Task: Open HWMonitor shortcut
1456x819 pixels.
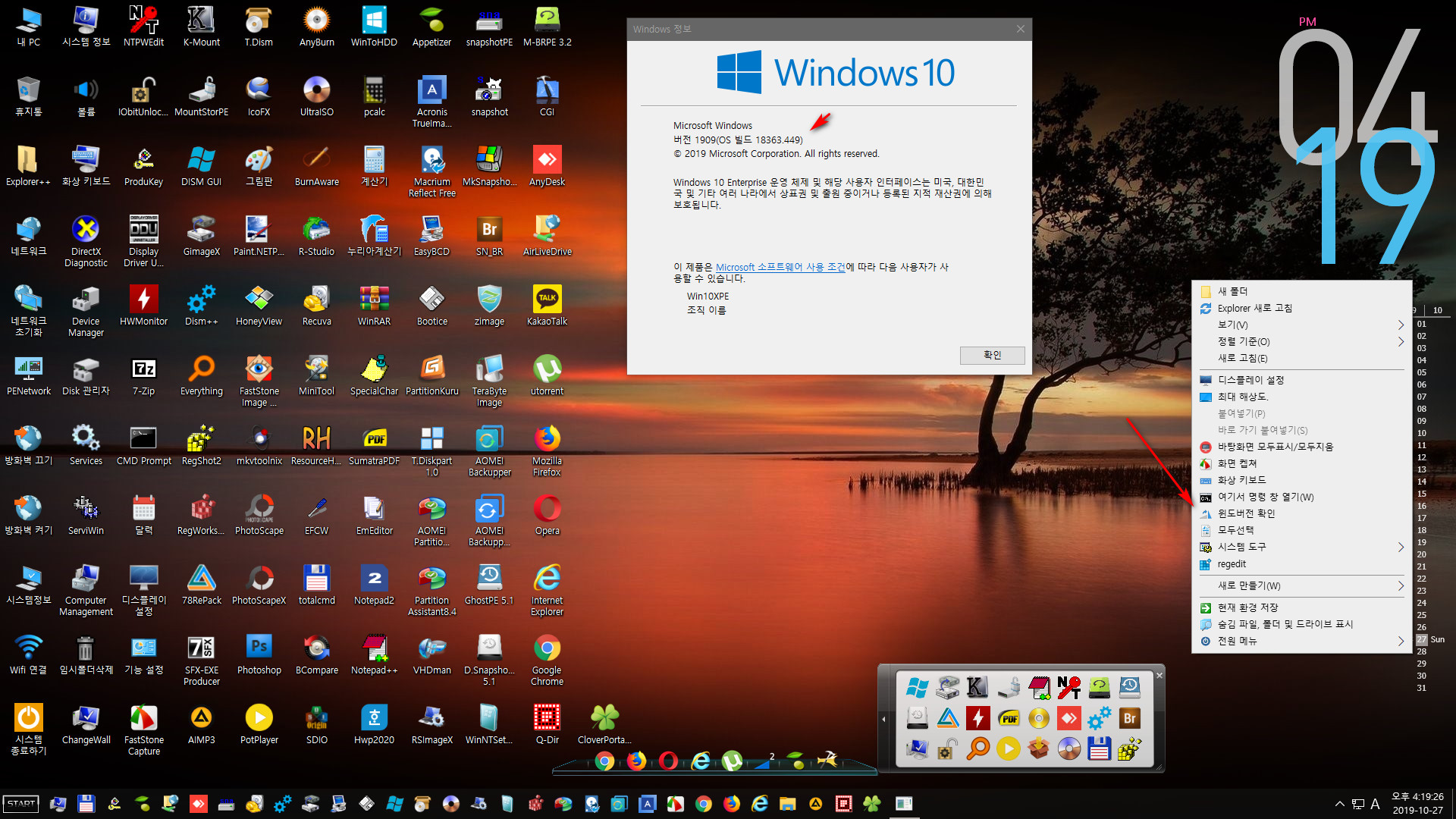Action: point(143,306)
